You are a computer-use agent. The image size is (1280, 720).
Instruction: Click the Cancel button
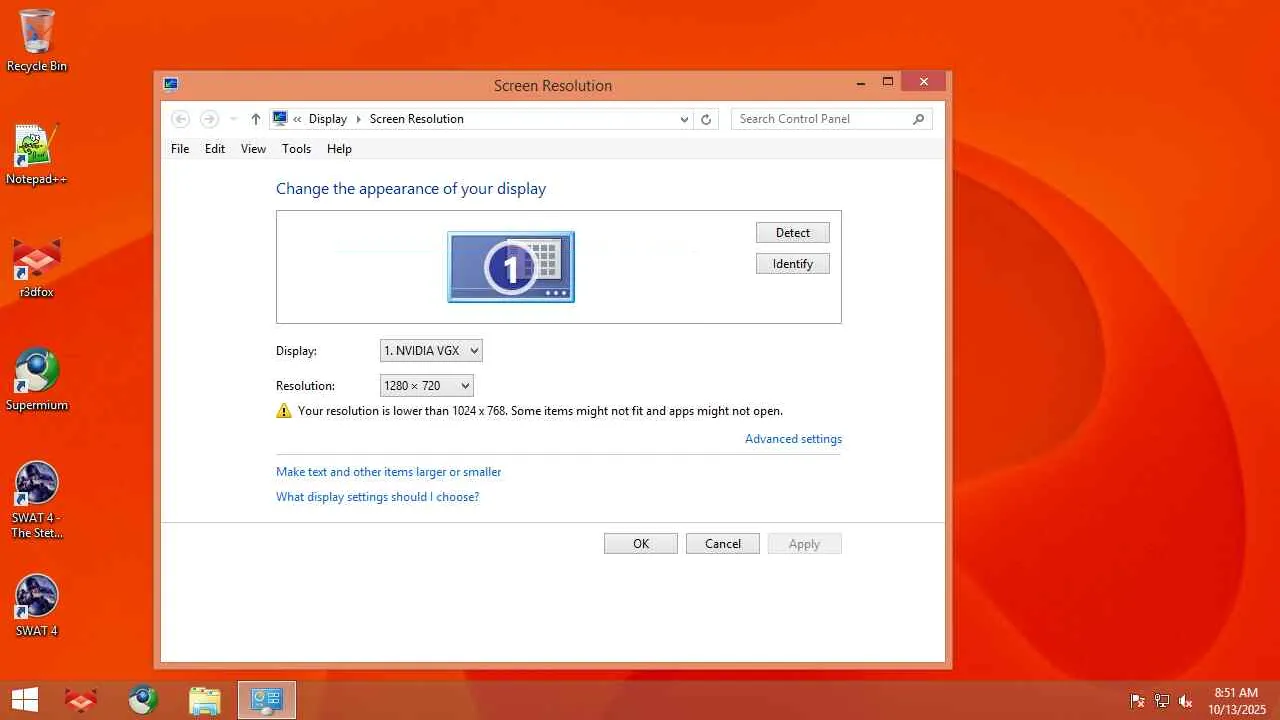[x=723, y=544]
